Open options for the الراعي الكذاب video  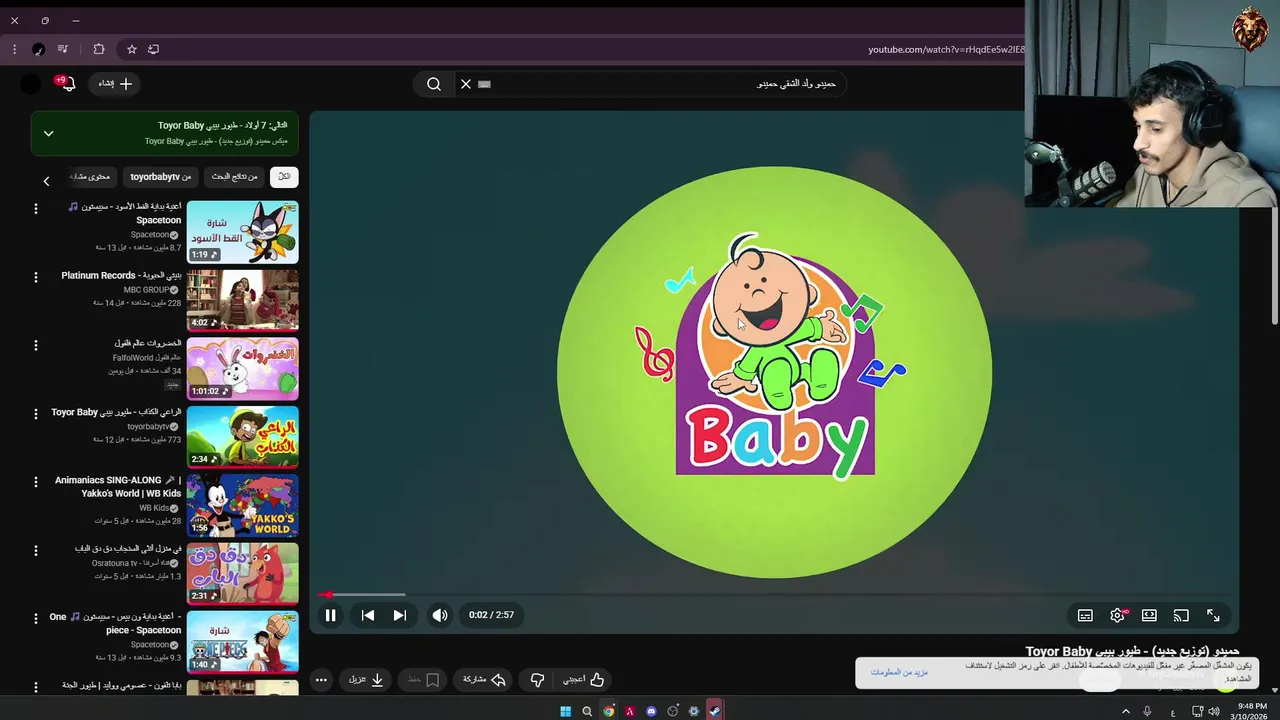pyautogui.click(x=36, y=413)
